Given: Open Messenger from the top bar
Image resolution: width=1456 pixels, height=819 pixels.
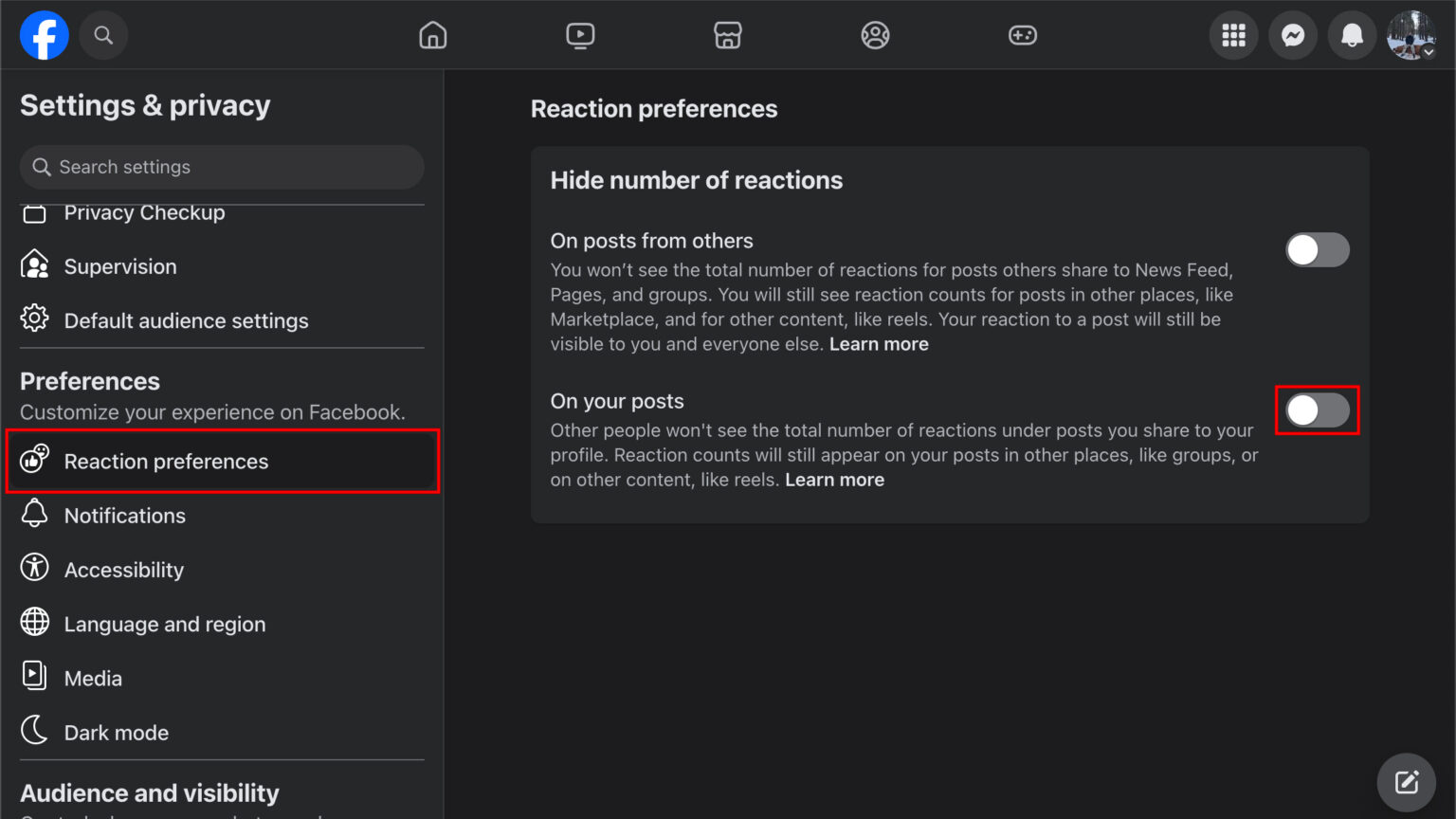Looking at the screenshot, I should (1293, 35).
